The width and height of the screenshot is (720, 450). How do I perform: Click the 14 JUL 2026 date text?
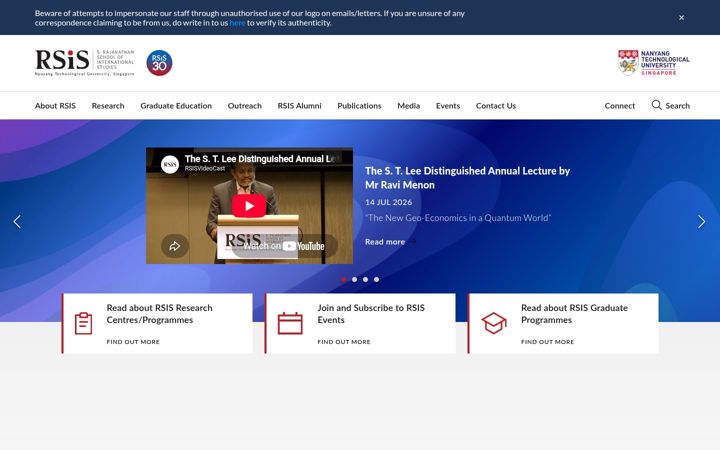pyautogui.click(x=388, y=202)
